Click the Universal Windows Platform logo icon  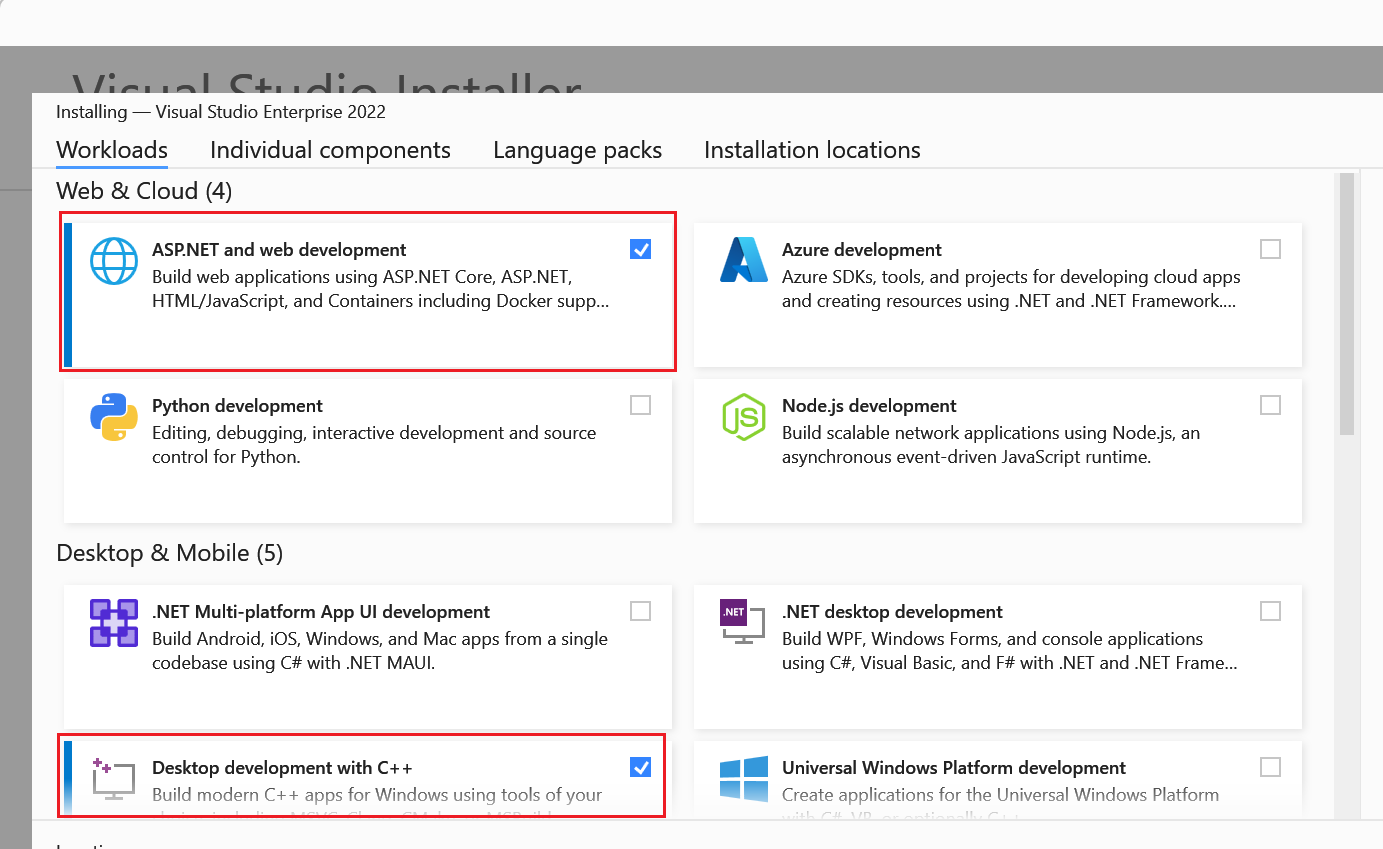(743, 779)
